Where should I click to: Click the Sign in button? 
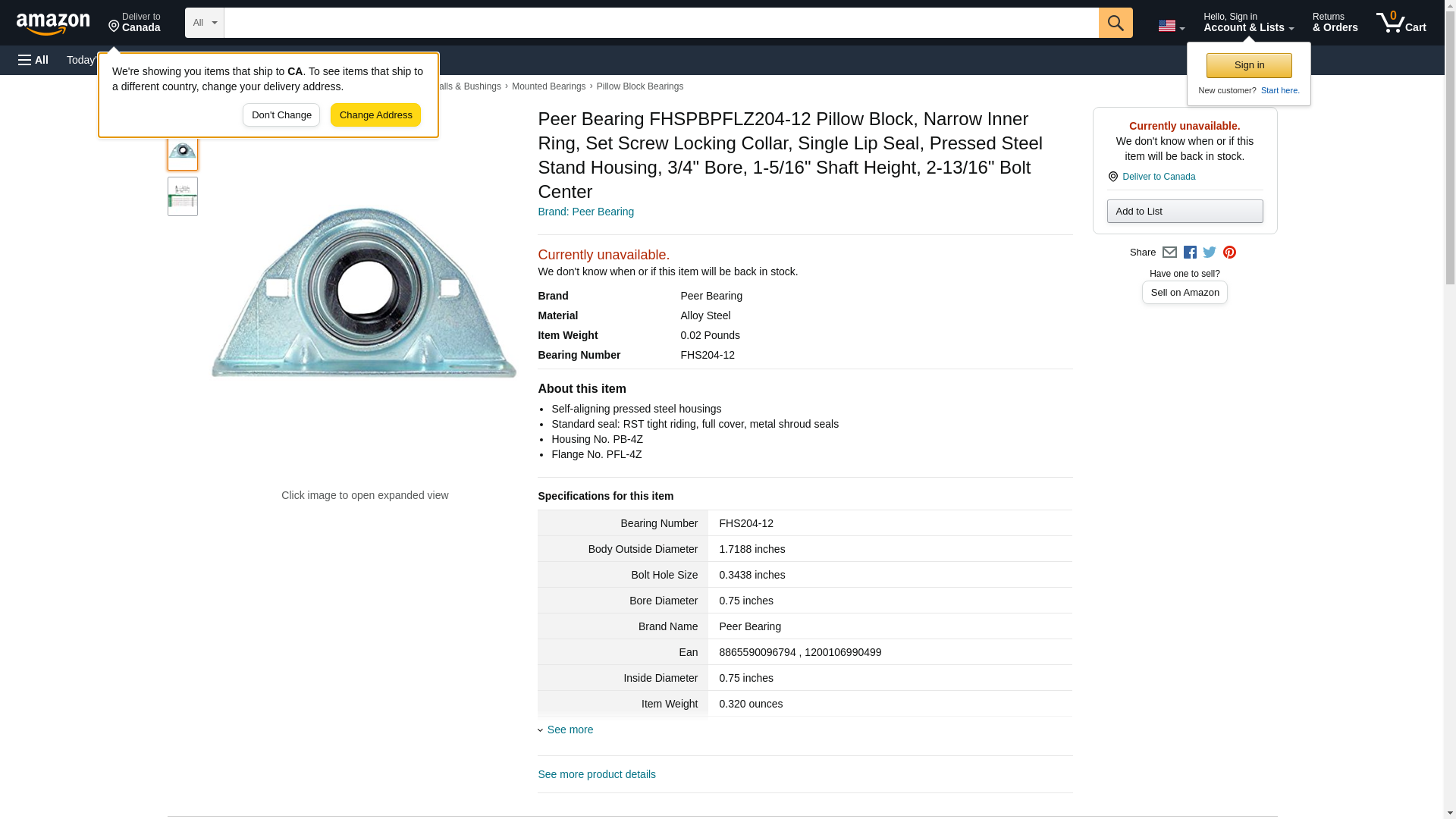(1249, 65)
